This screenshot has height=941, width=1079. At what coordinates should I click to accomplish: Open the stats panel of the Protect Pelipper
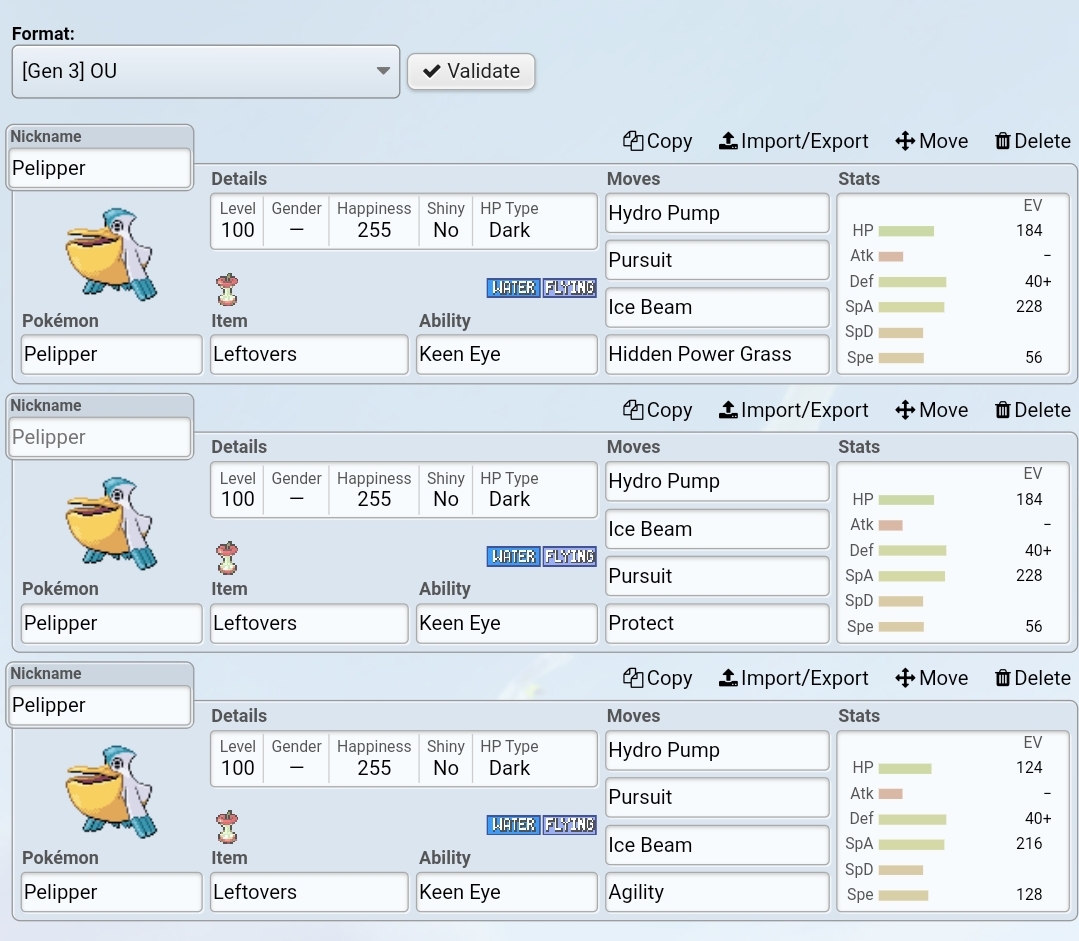click(953, 553)
